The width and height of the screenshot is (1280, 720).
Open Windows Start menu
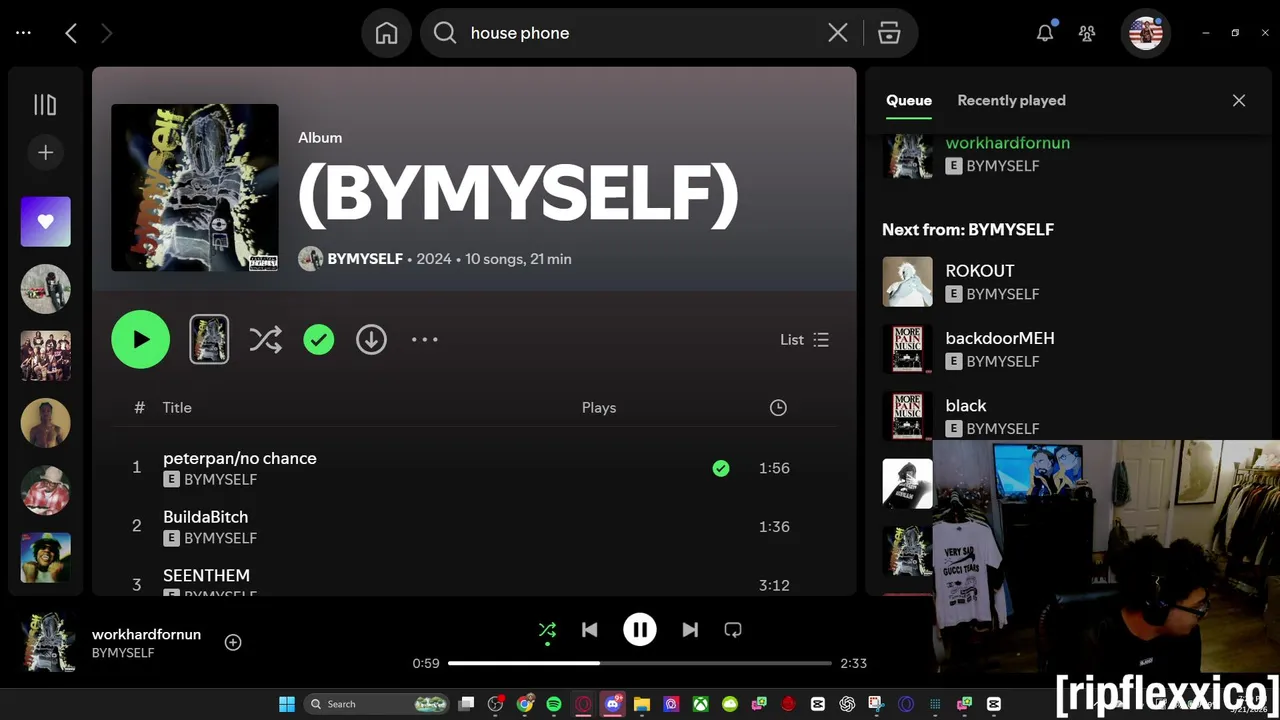point(287,704)
